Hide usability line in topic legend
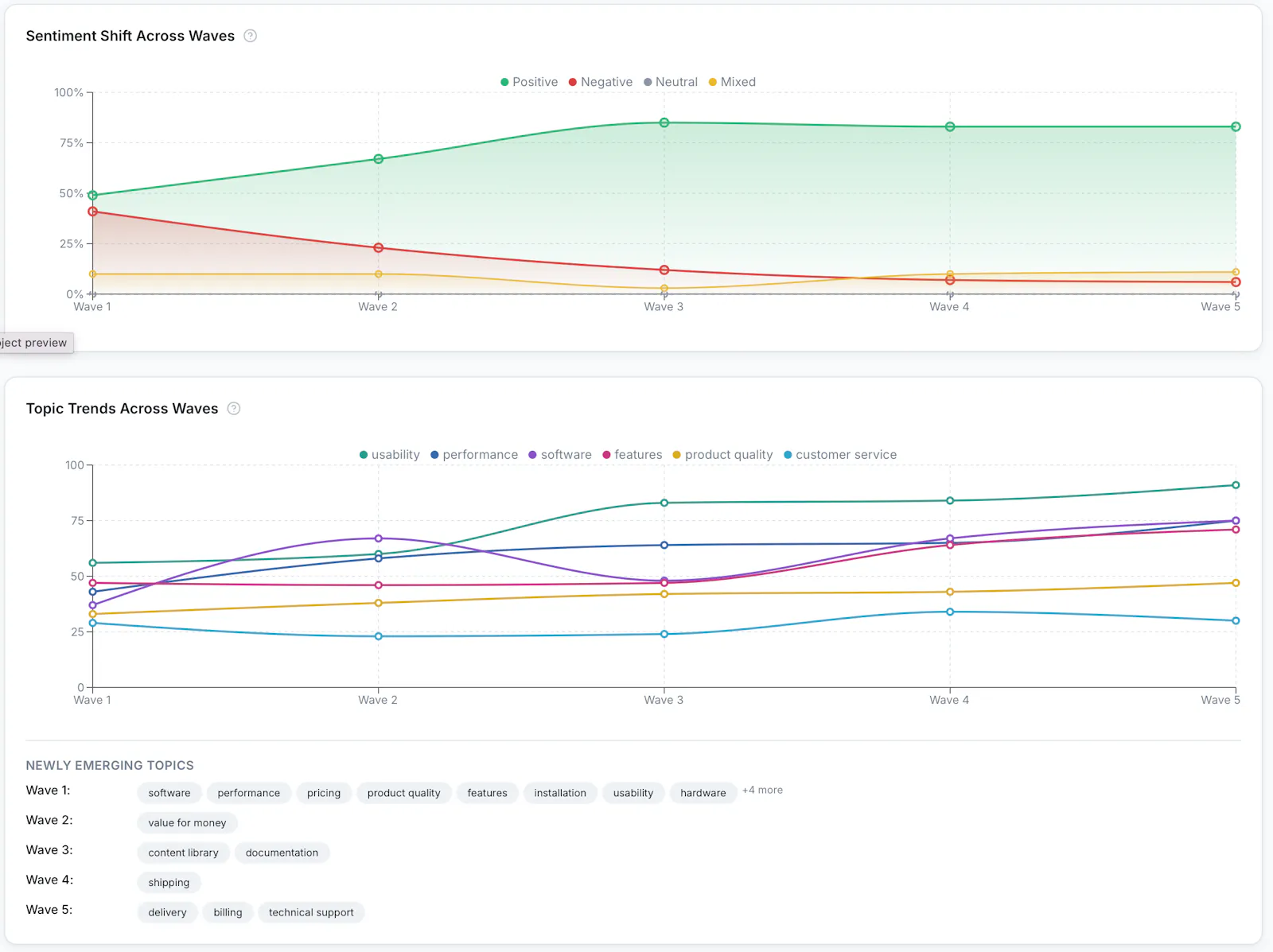 point(390,455)
